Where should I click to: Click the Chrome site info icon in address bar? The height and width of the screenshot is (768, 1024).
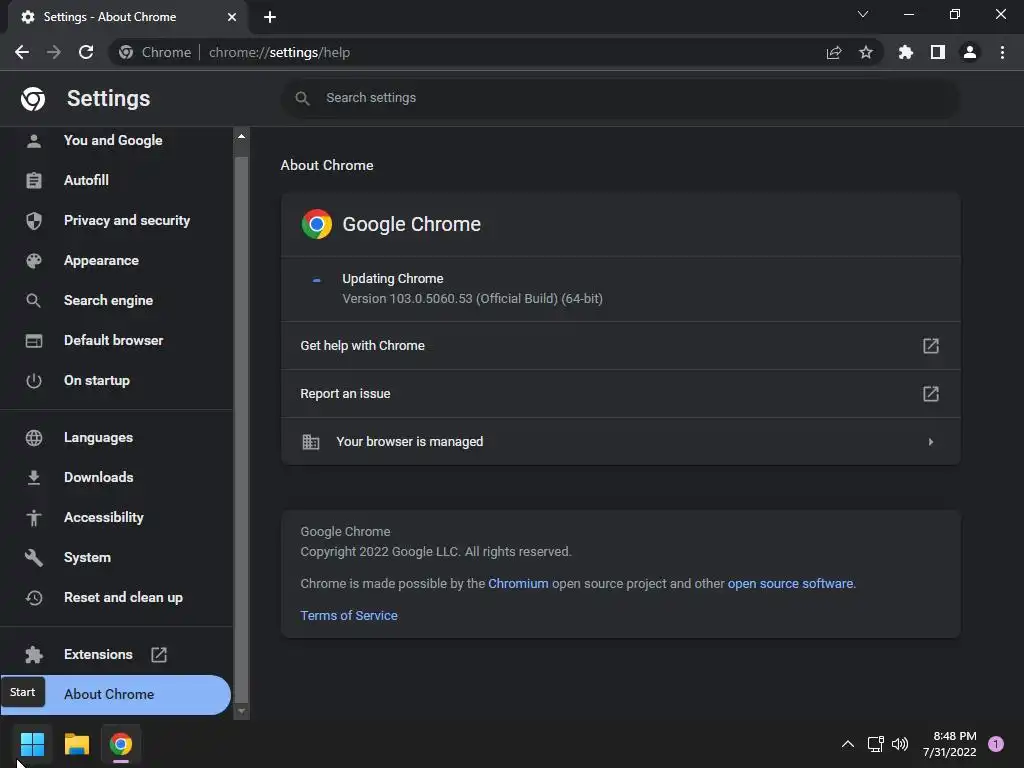point(126,52)
